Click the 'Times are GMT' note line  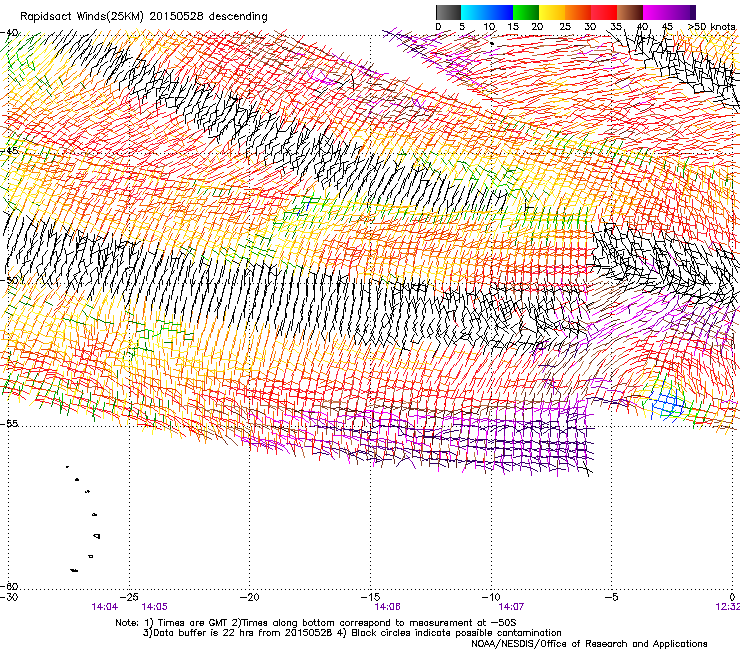[316, 623]
